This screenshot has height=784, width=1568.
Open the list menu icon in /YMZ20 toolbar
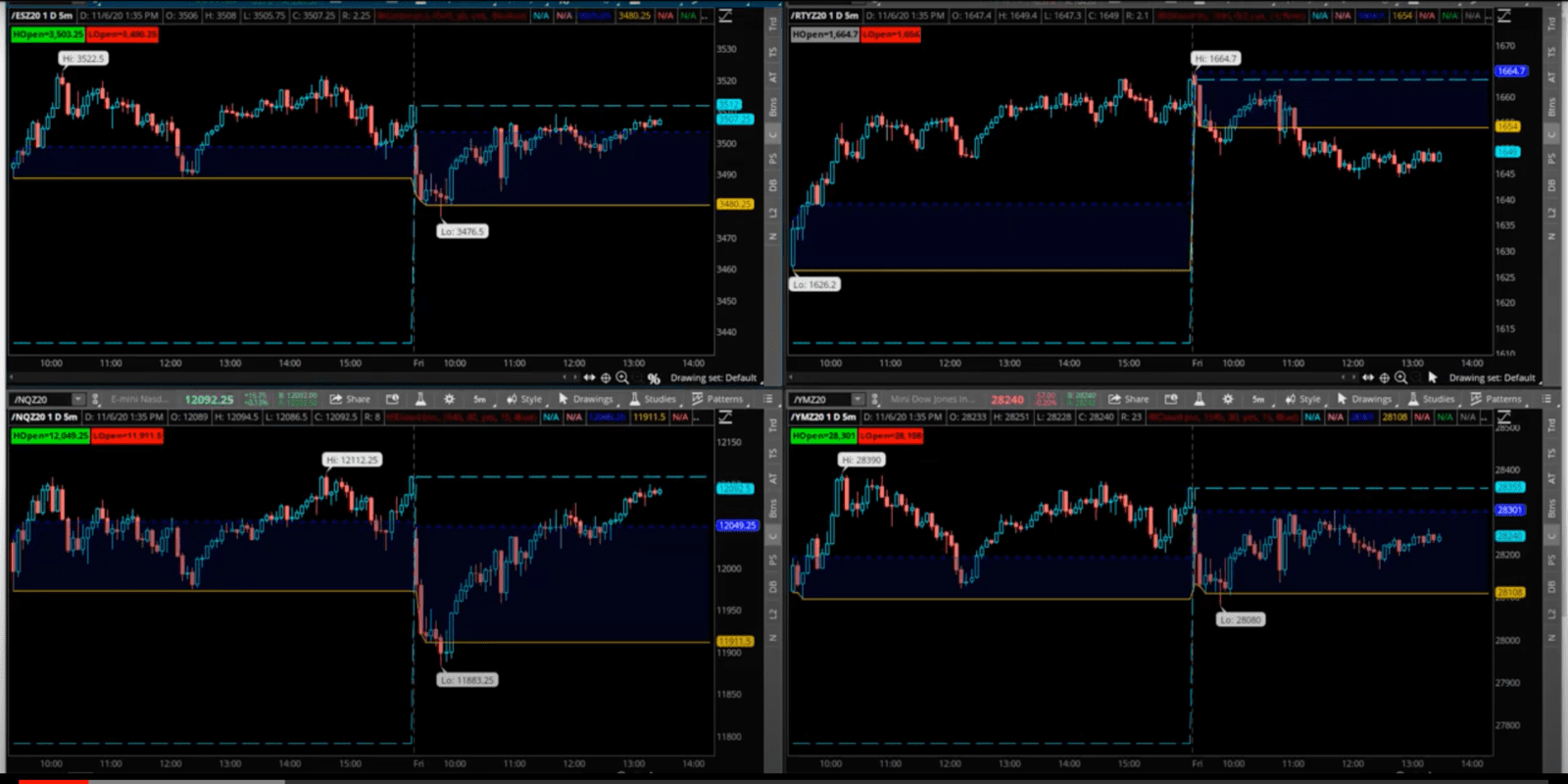(x=1546, y=399)
